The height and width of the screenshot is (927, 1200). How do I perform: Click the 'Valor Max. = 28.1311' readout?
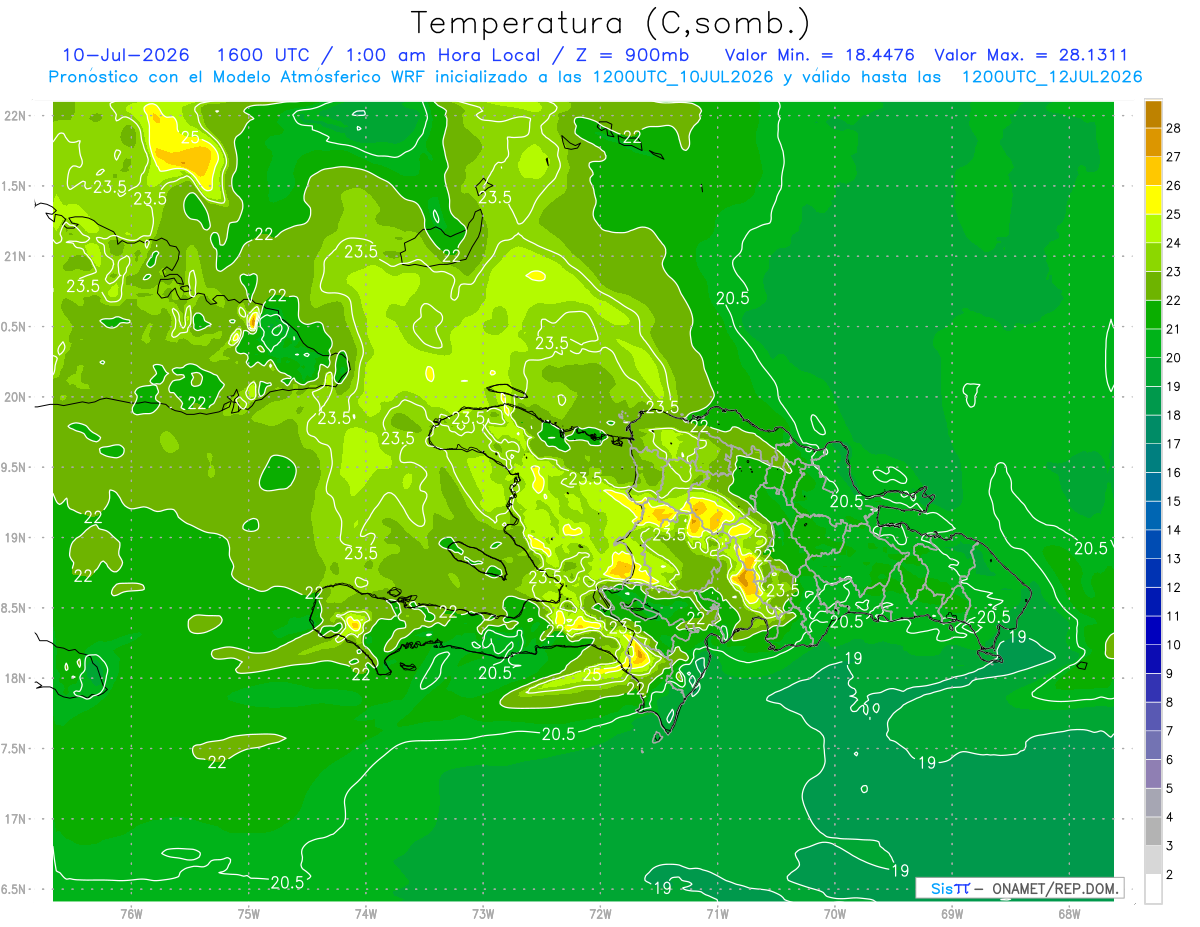[x=1031, y=55]
